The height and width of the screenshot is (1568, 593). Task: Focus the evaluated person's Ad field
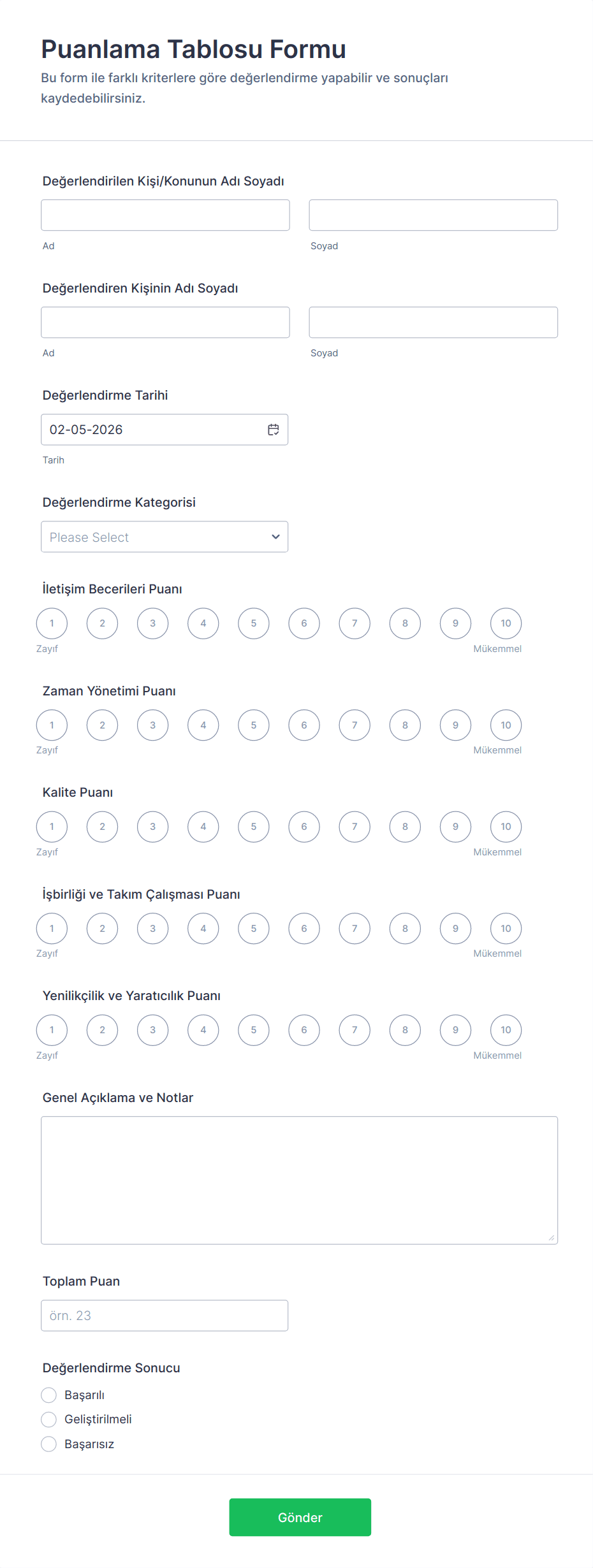(x=165, y=215)
